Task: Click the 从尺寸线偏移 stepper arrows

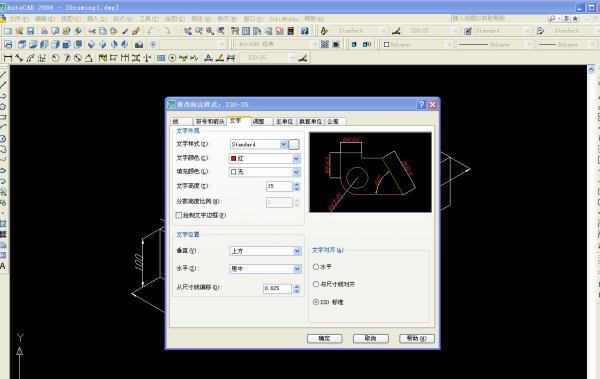Action: tap(296, 288)
